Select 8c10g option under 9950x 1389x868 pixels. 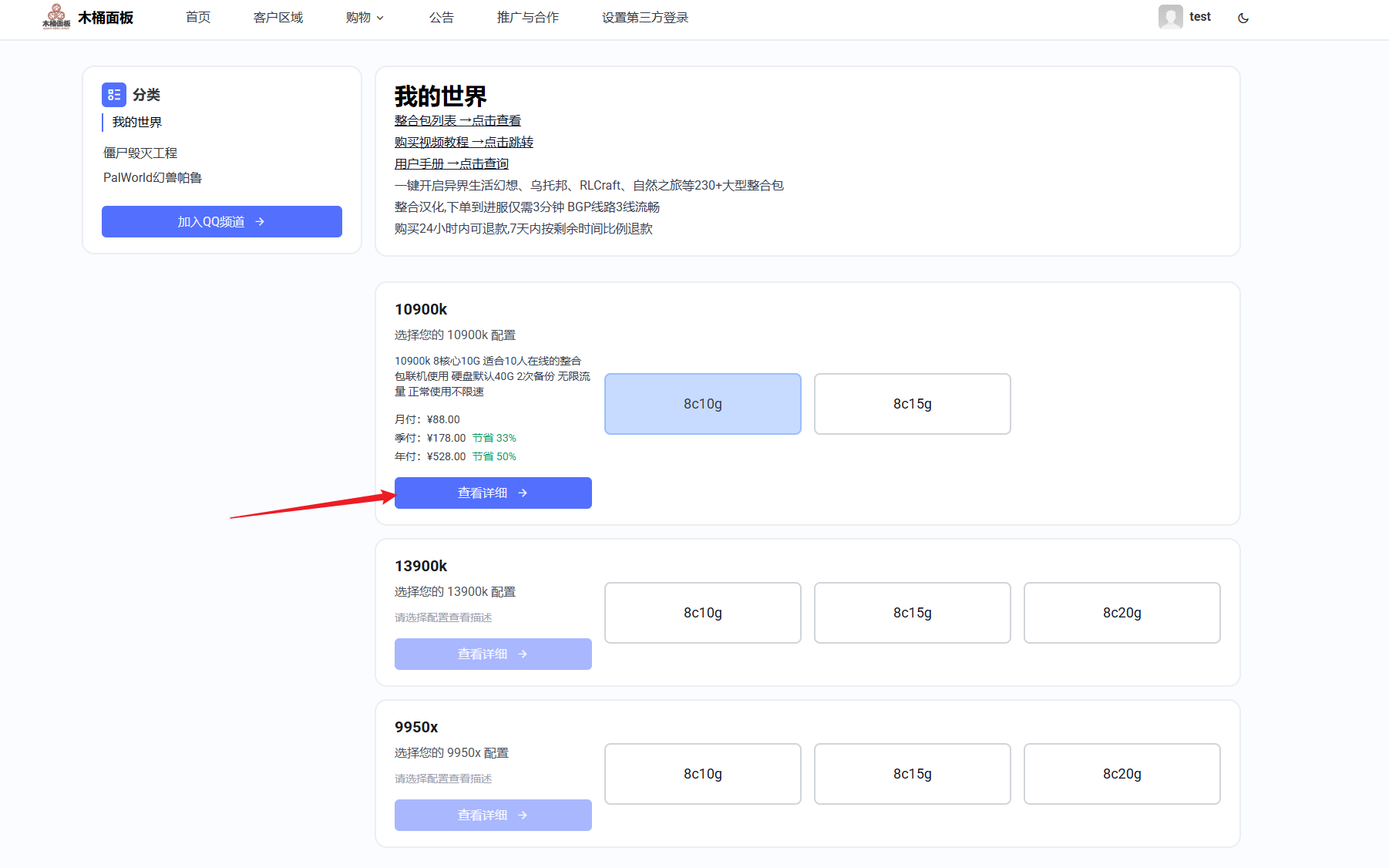[x=703, y=774]
